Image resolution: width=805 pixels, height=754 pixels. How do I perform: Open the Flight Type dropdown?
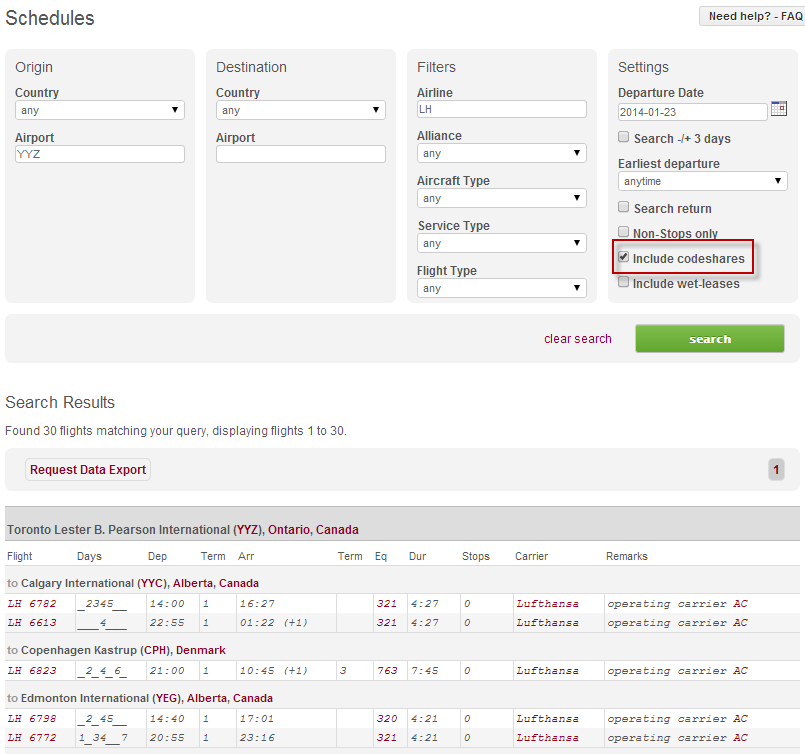coord(501,288)
